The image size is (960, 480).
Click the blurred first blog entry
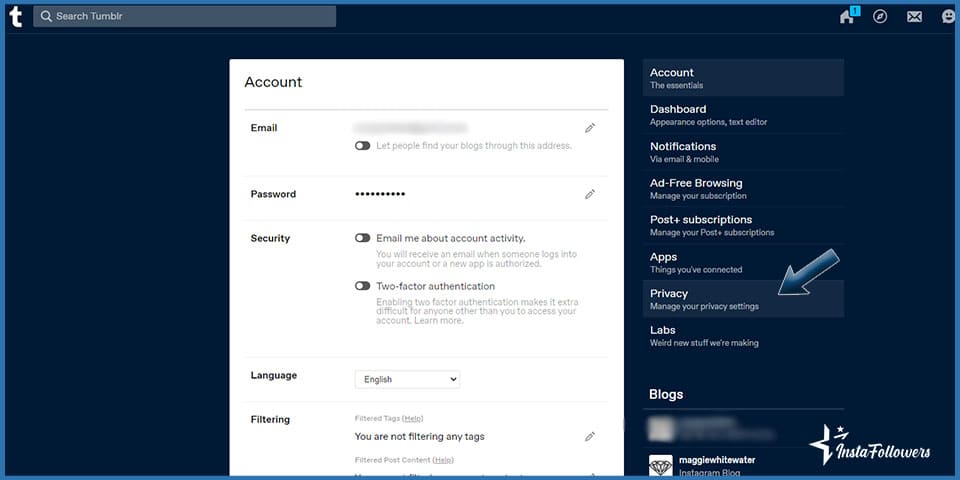coord(745,429)
